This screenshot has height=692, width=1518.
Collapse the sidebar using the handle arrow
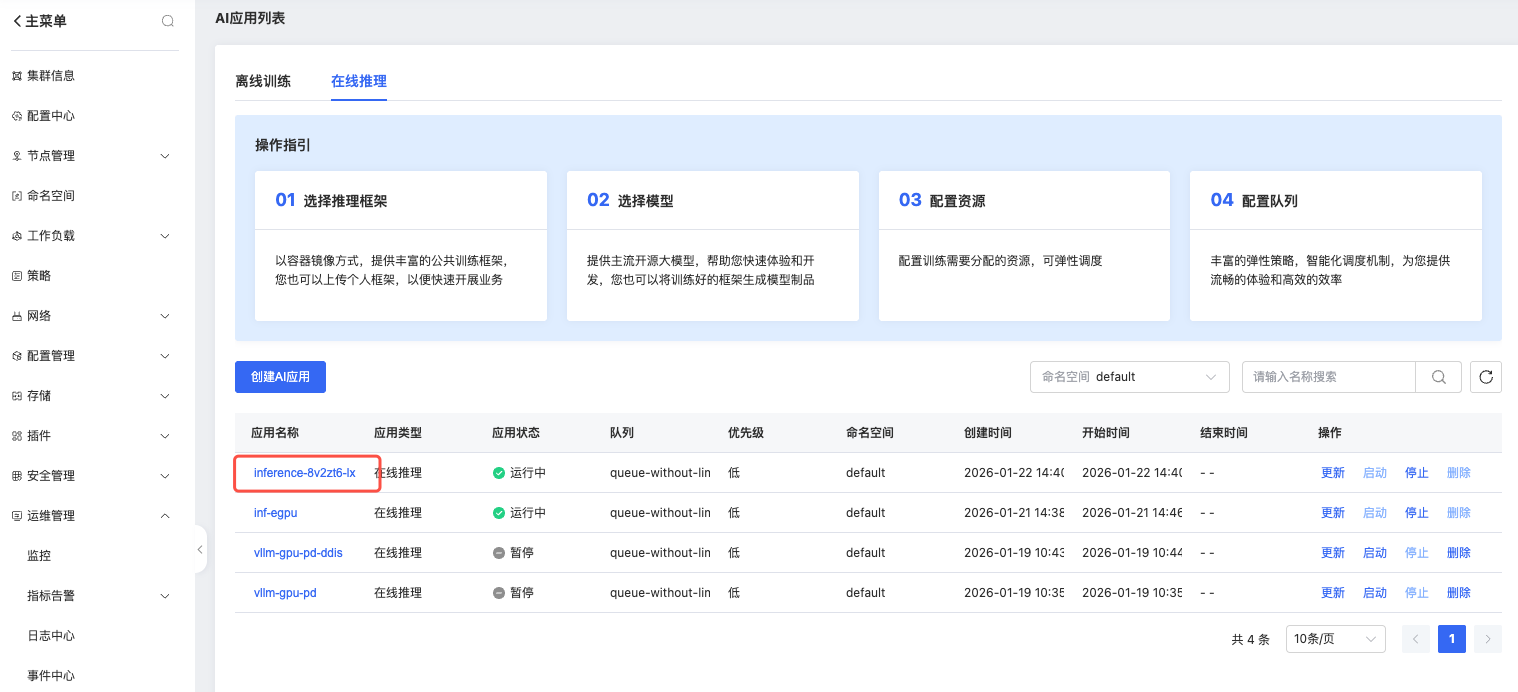(200, 549)
